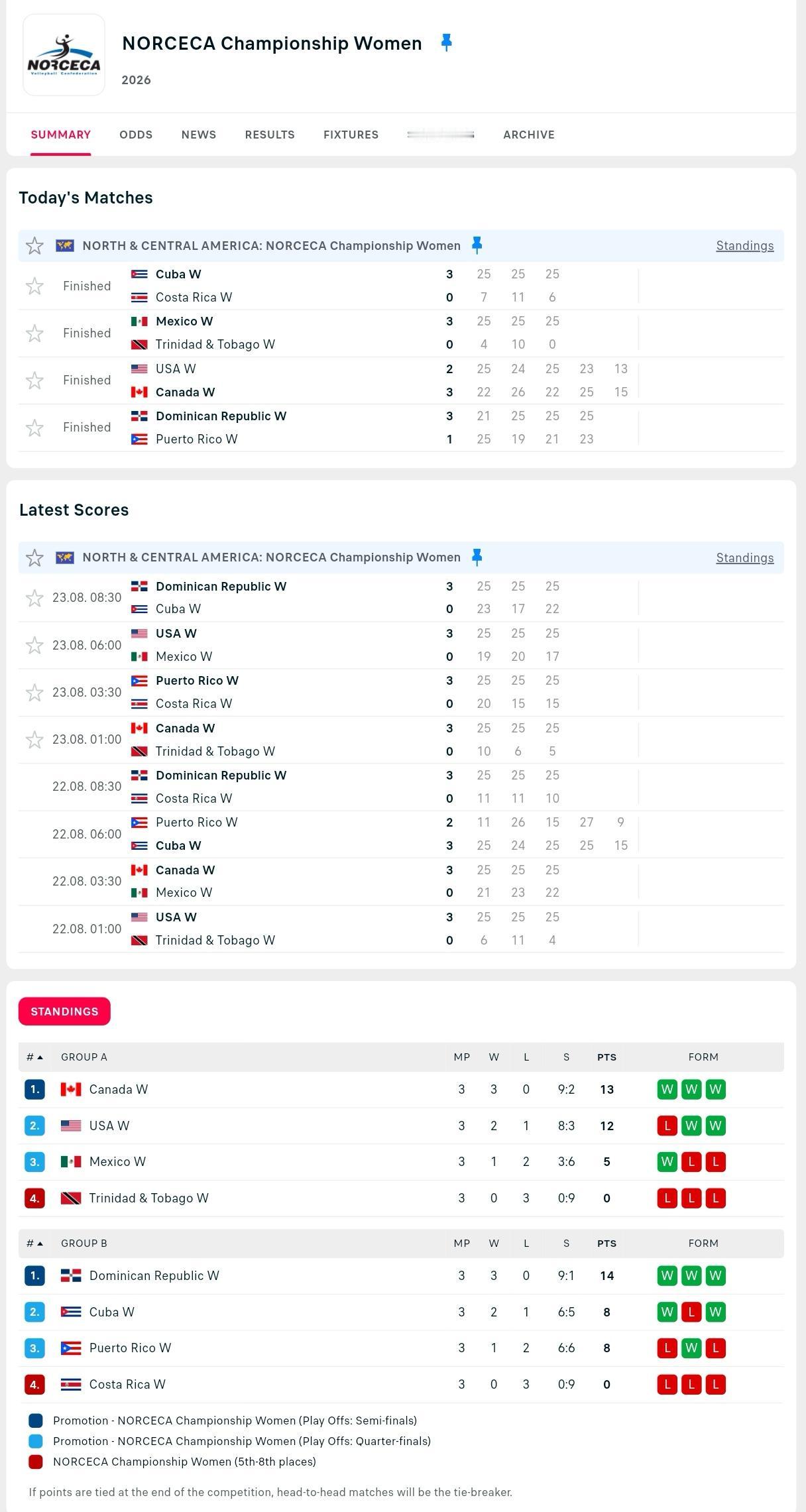Viewport: 806px width, 1512px height.
Task: Click the NORCECA logo thumbnail
Action: click(x=64, y=55)
